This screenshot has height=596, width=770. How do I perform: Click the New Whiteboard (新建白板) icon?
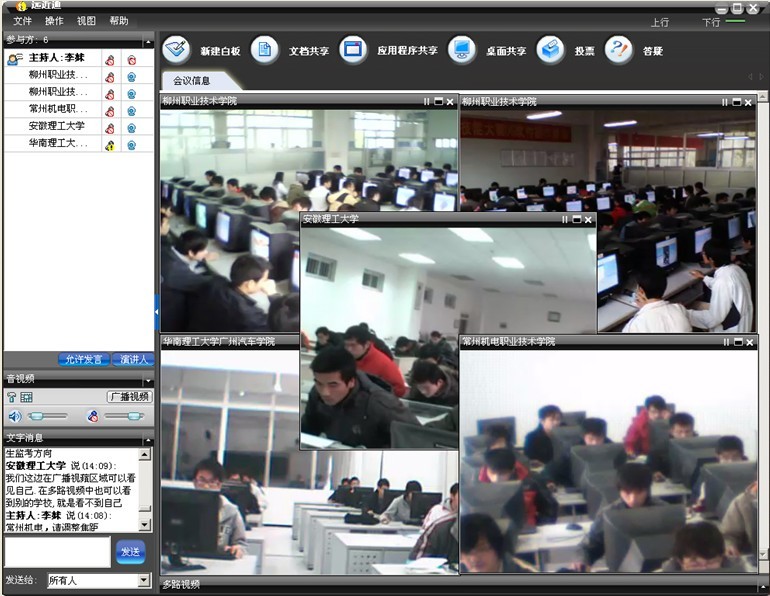[x=177, y=49]
